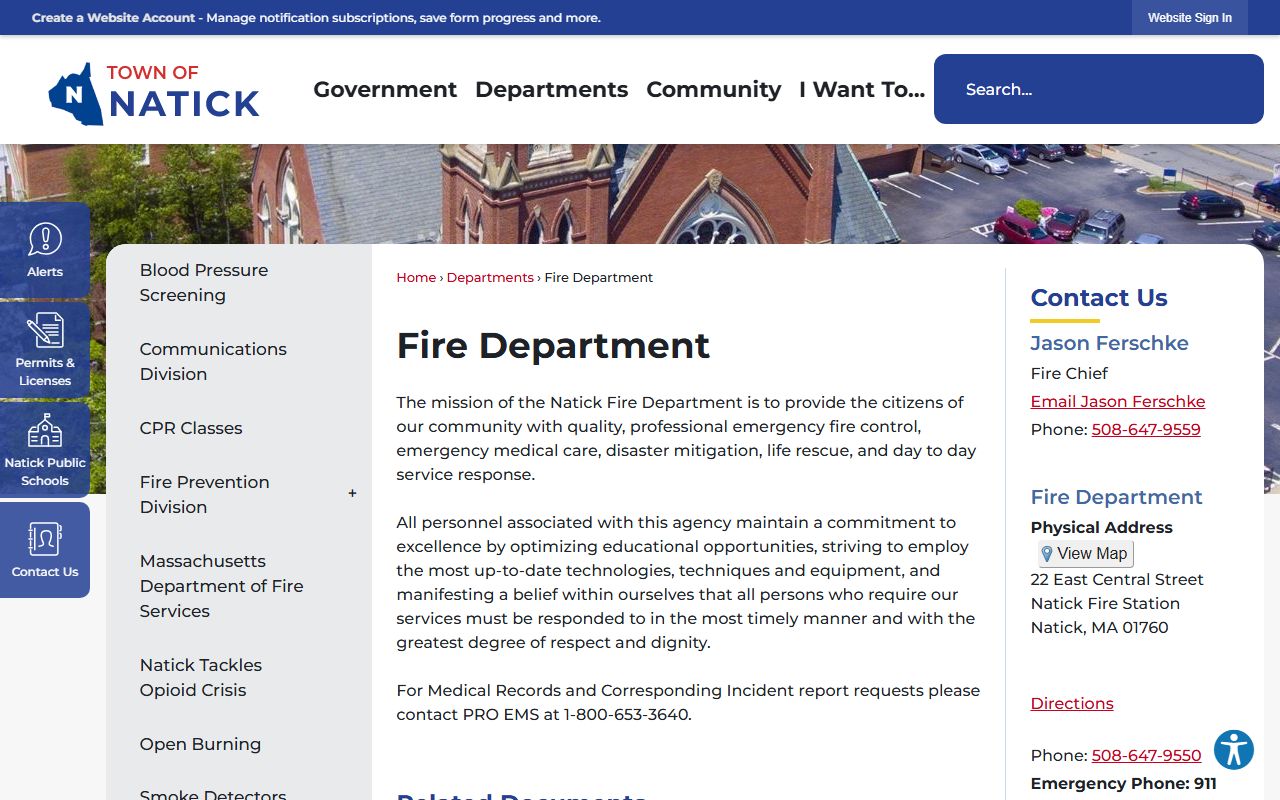Open Massachusetts Department of Fire Services link
The height and width of the screenshot is (800, 1280).
click(x=222, y=586)
